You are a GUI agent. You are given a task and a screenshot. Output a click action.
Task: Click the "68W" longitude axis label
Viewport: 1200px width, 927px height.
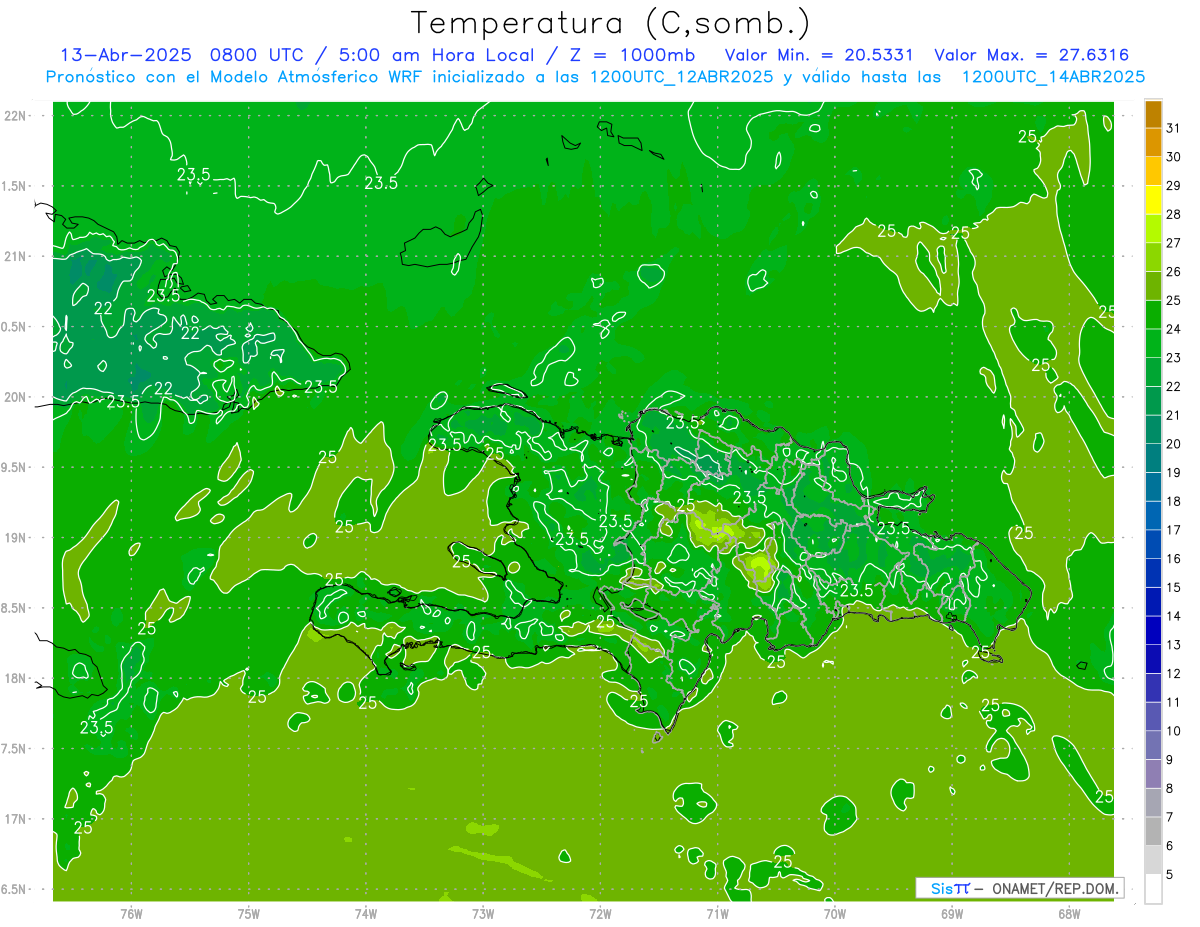click(x=1069, y=914)
